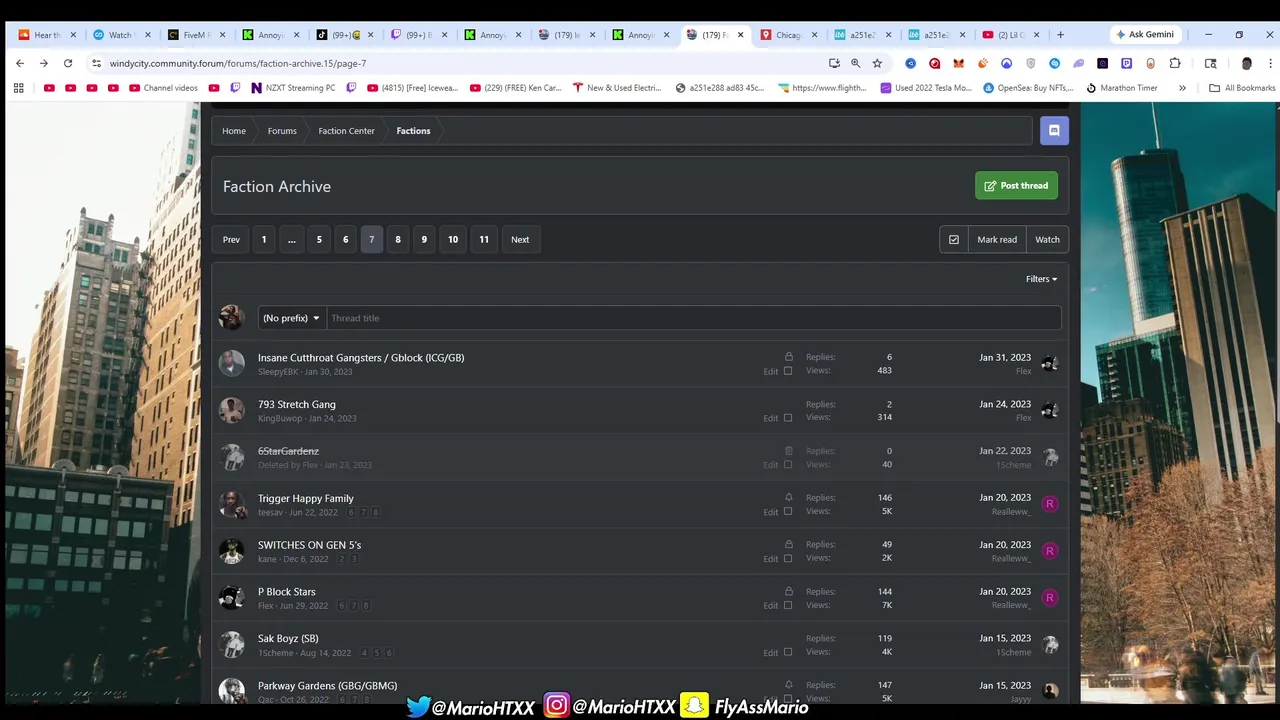Open the All Bookmarks folder
The height and width of the screenshot is (720, 1280).
click(1242, 88)
